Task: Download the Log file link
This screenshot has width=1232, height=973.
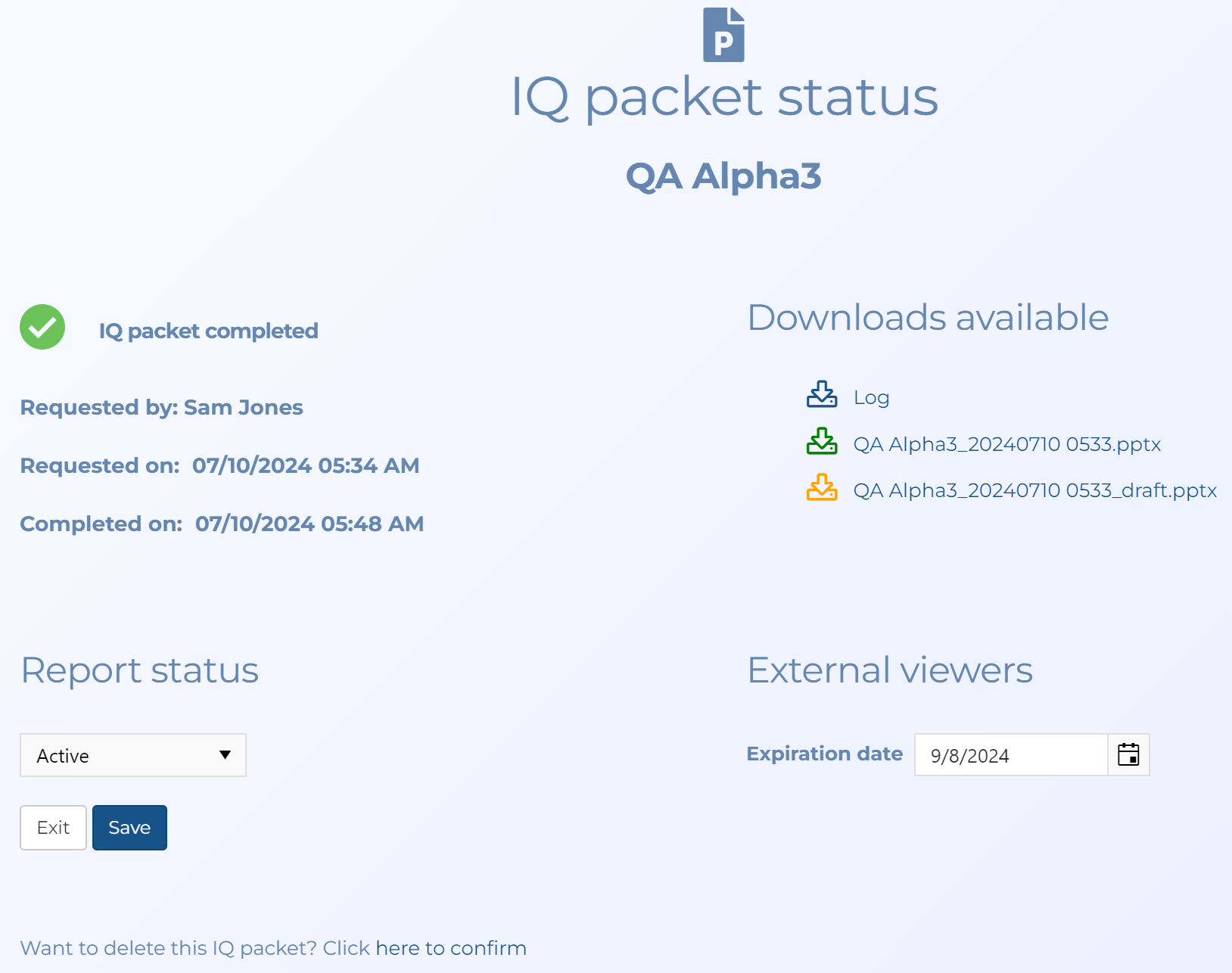Action: (871, 397)
